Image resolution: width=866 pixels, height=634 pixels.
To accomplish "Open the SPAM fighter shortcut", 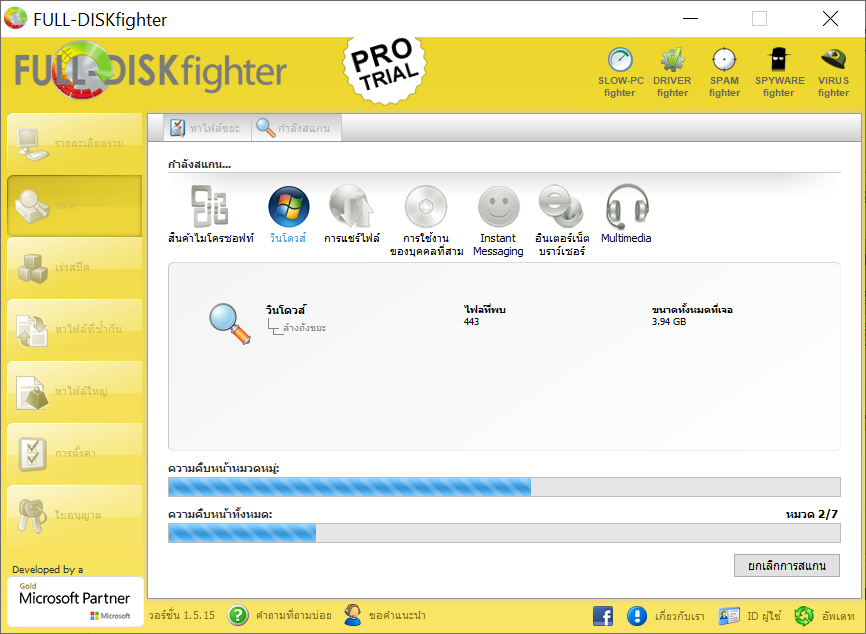I will pos(724,73).
